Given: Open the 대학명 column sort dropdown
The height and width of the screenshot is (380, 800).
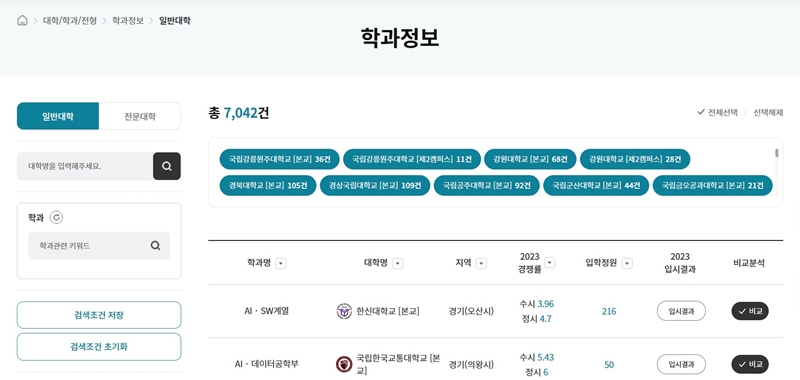Looking at the screenshot, I should pyautogui.click(x=397, y=263).
